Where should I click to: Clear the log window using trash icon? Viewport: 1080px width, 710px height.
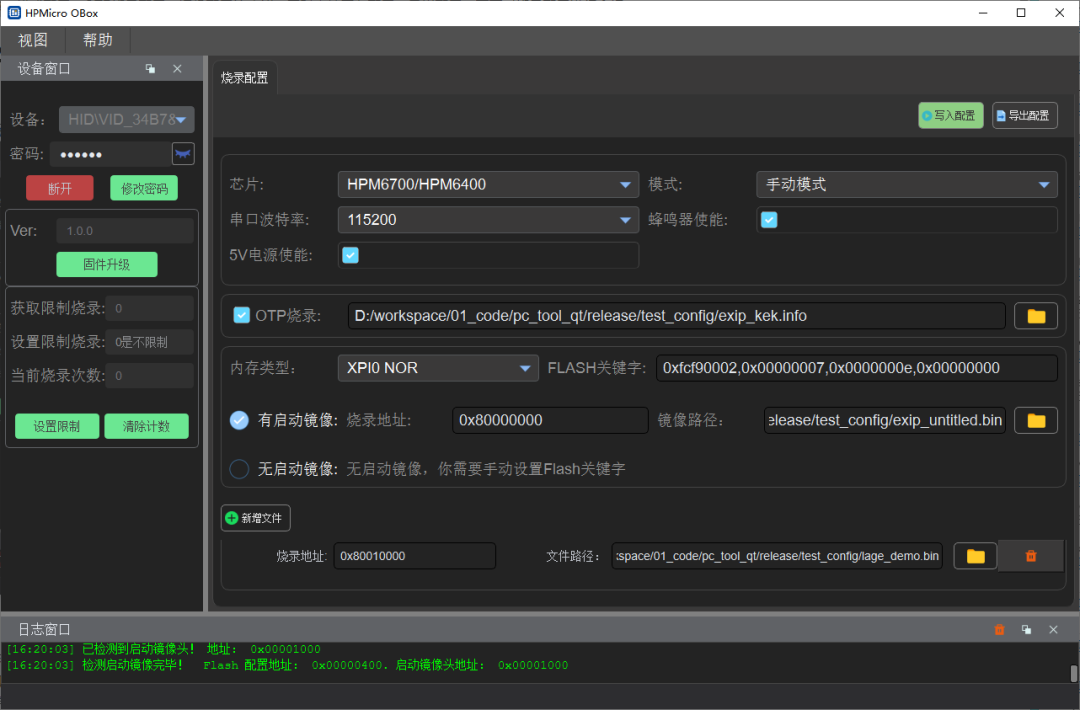999,629
